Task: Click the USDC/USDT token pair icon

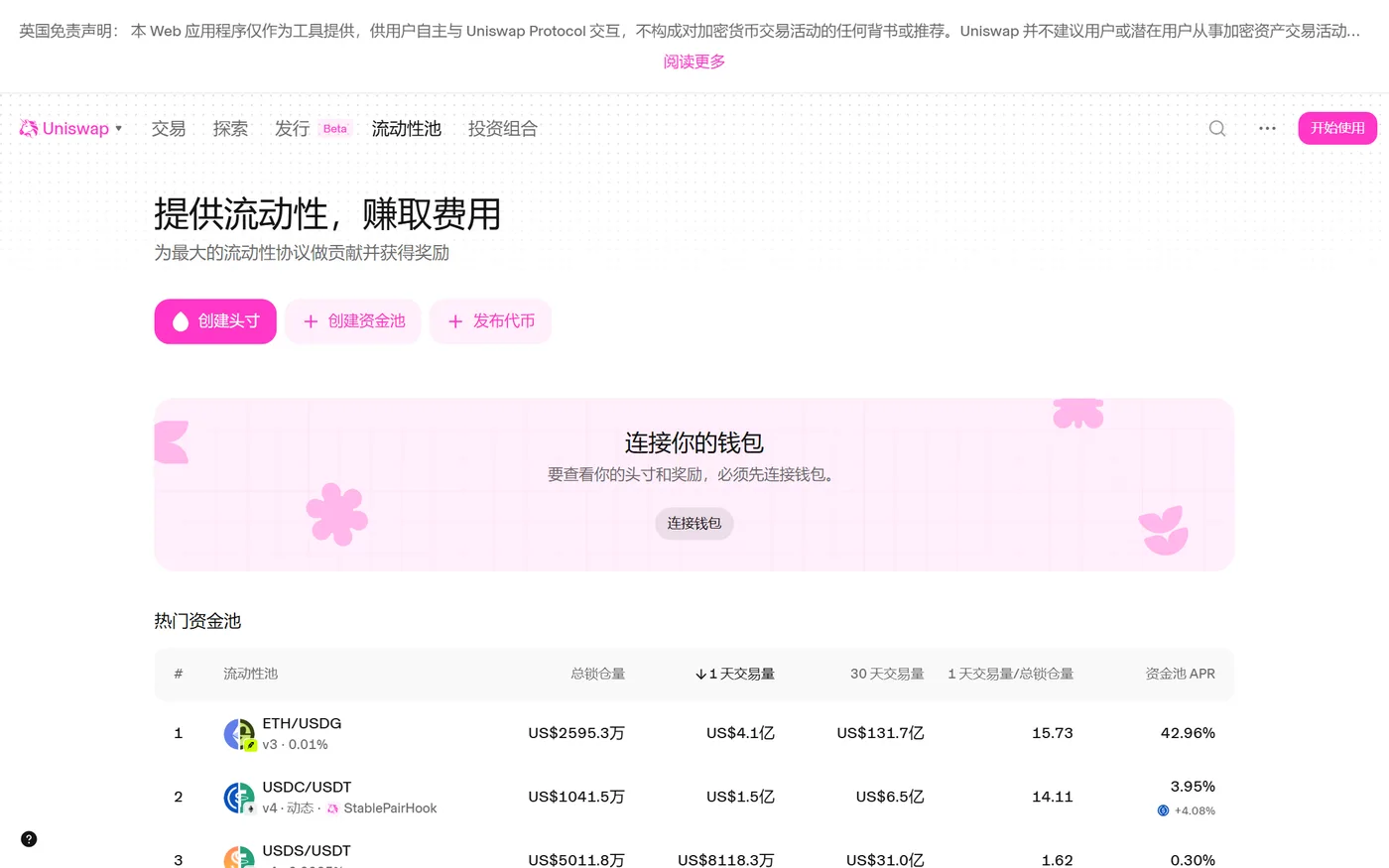Action: [x=239, y=798]
